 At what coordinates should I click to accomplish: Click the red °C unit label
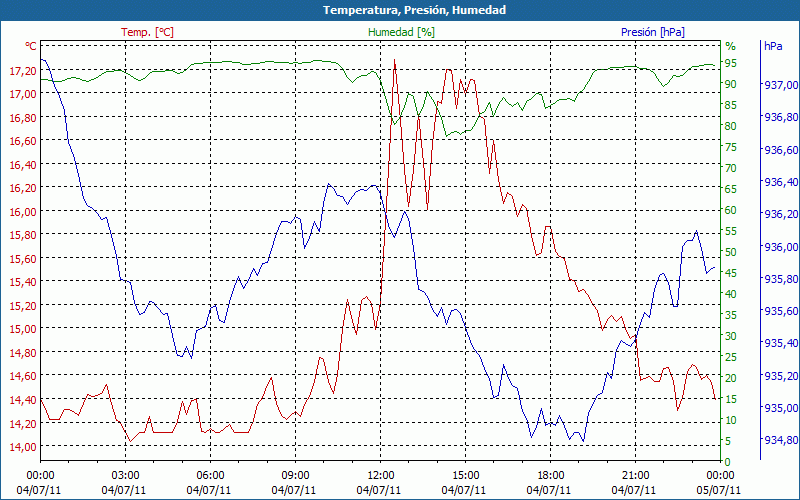[31, 46]
